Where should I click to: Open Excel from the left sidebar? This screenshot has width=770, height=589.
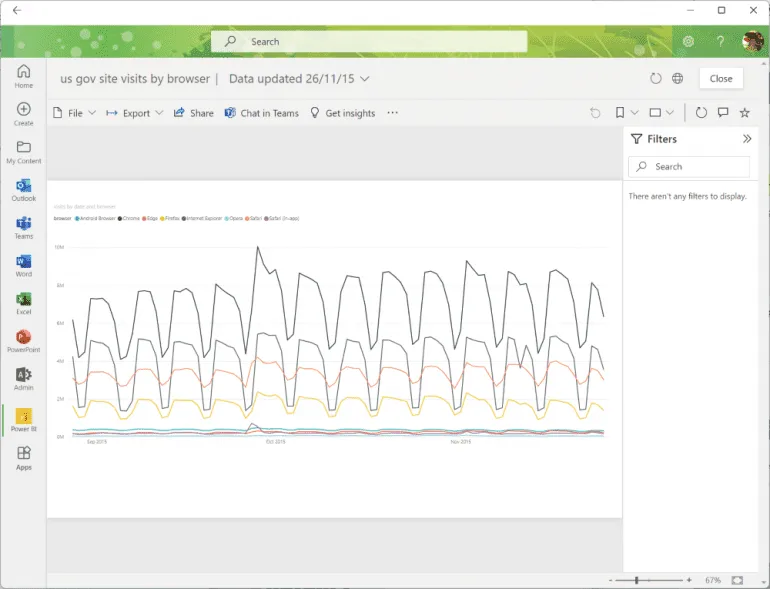[x=23, y=303]
